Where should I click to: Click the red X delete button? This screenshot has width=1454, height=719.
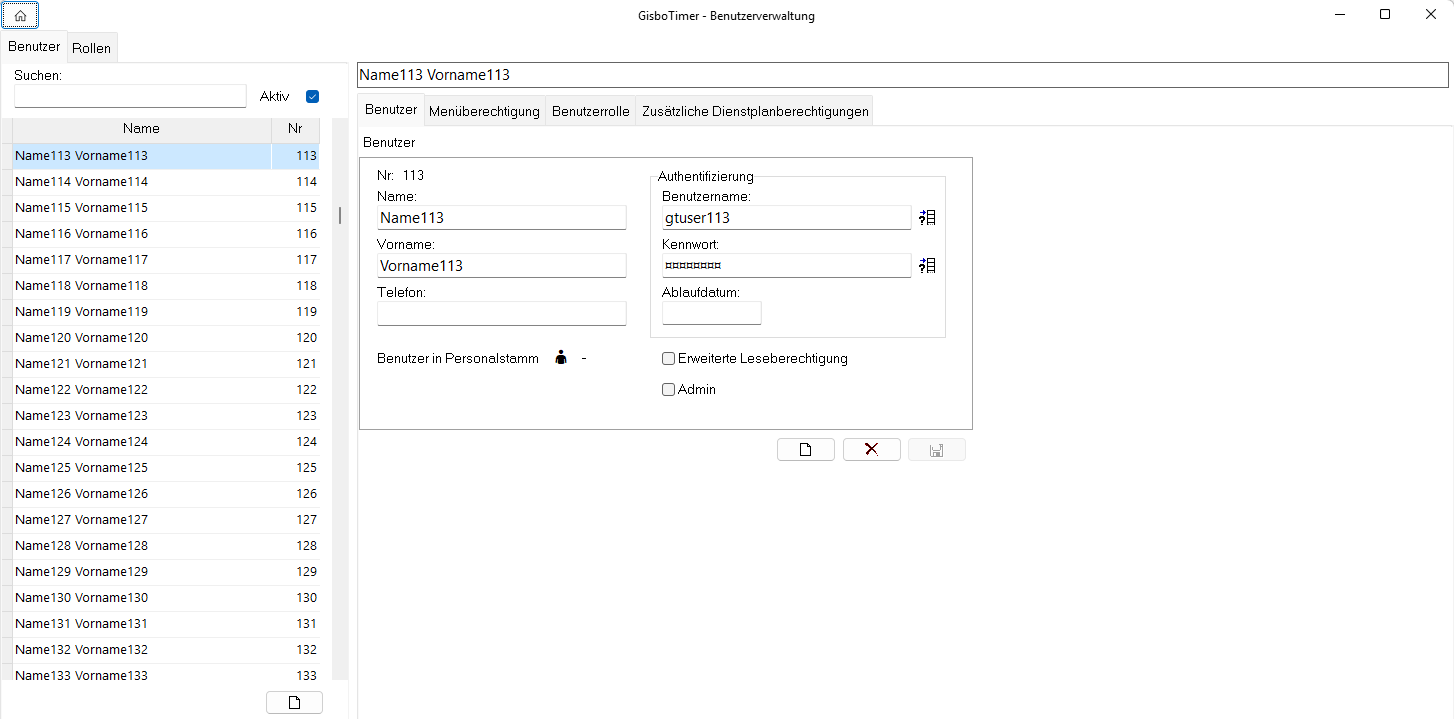click(871, 450)
